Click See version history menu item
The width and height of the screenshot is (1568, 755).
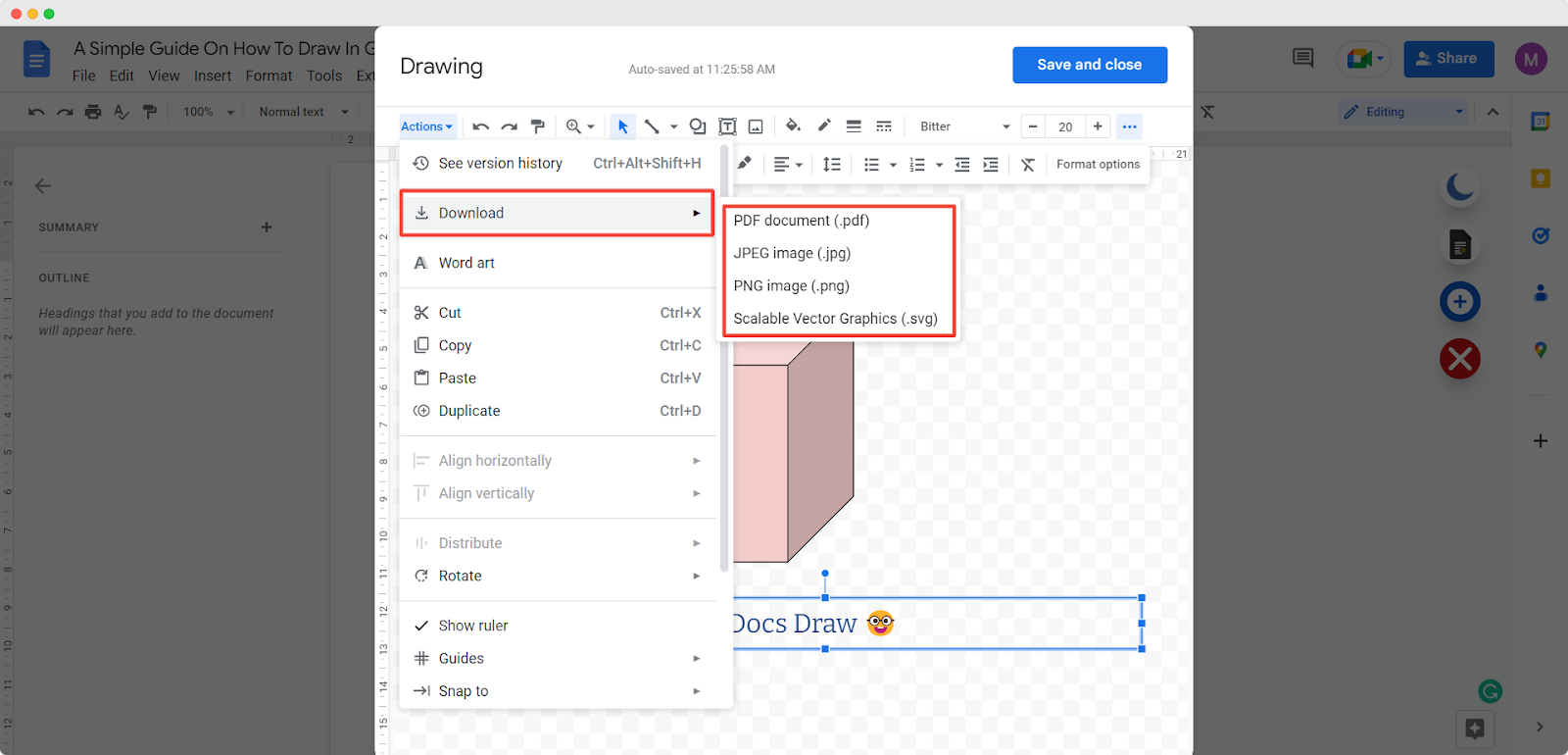pyautogui.click(x=558, y=163)
